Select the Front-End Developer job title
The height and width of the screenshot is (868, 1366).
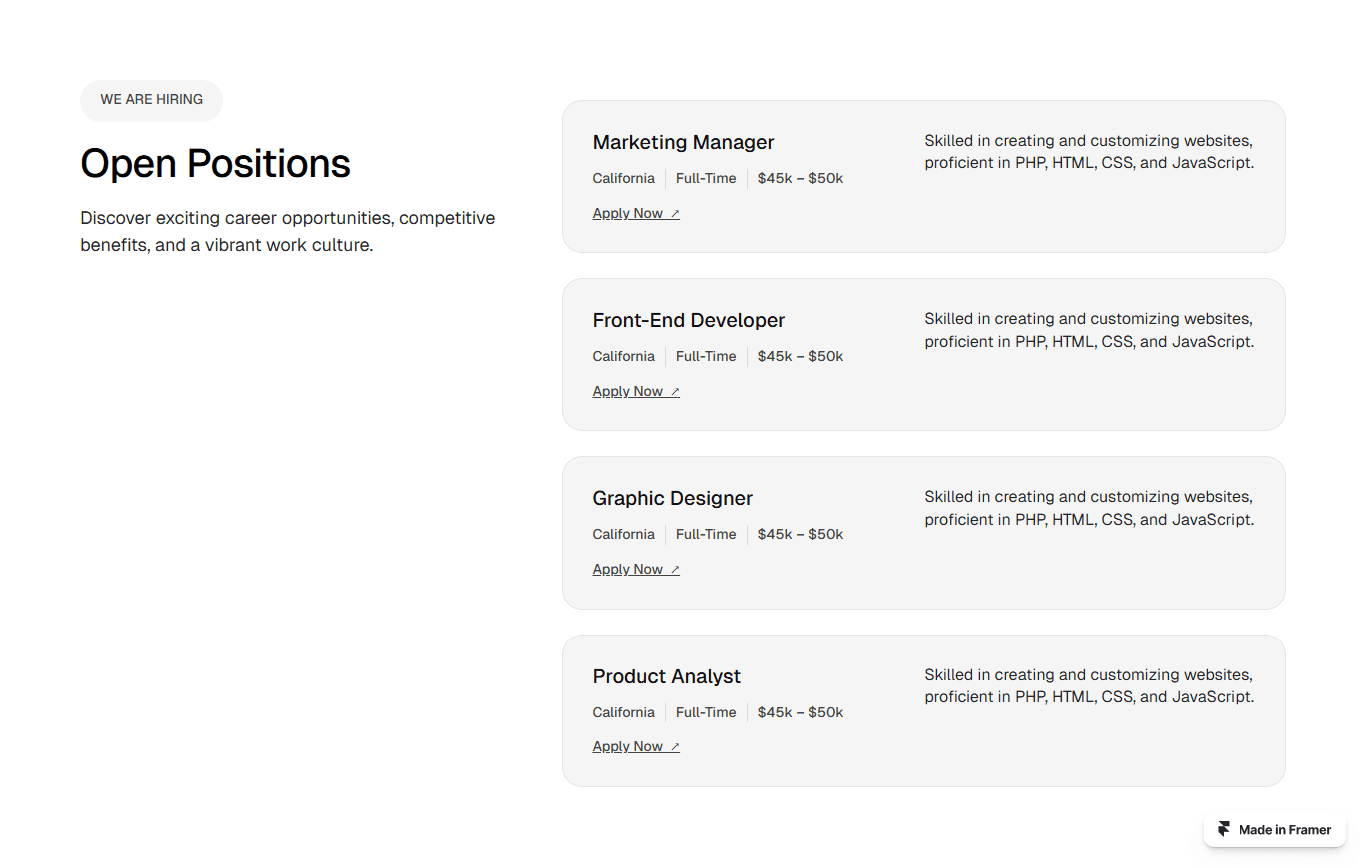pos(688,320)
